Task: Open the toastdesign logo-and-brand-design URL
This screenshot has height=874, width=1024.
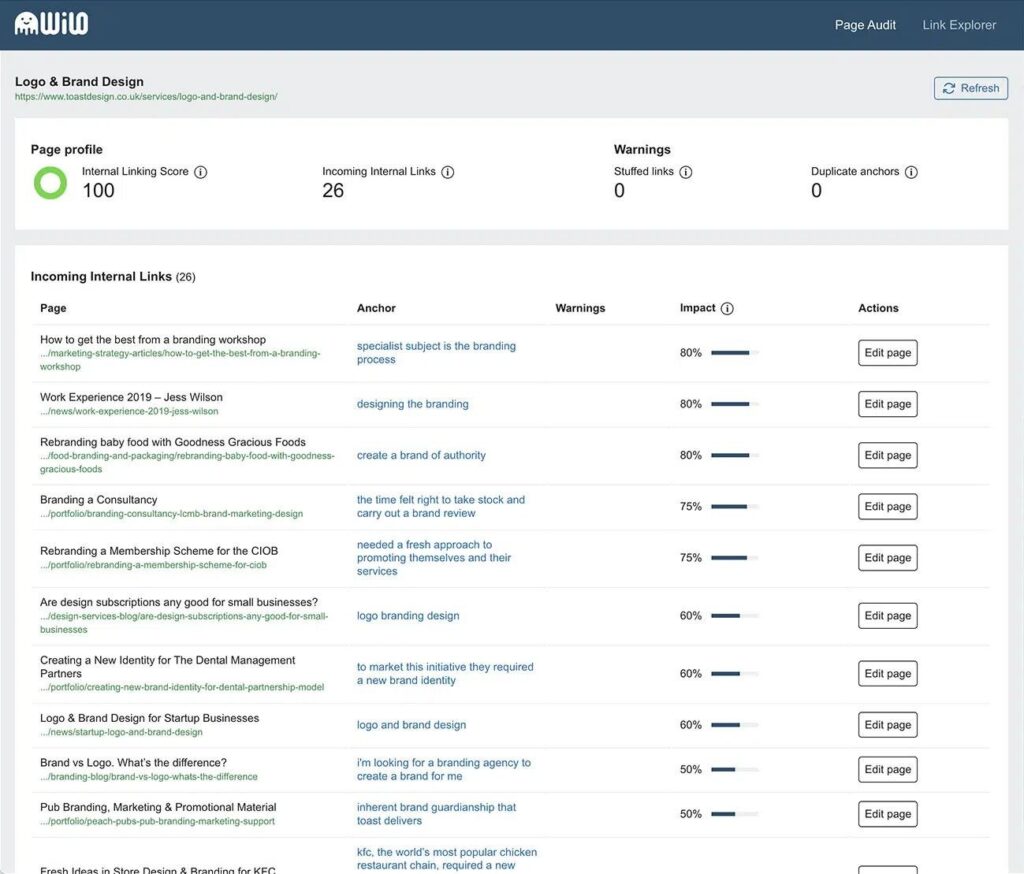Action: pos(146,97)
